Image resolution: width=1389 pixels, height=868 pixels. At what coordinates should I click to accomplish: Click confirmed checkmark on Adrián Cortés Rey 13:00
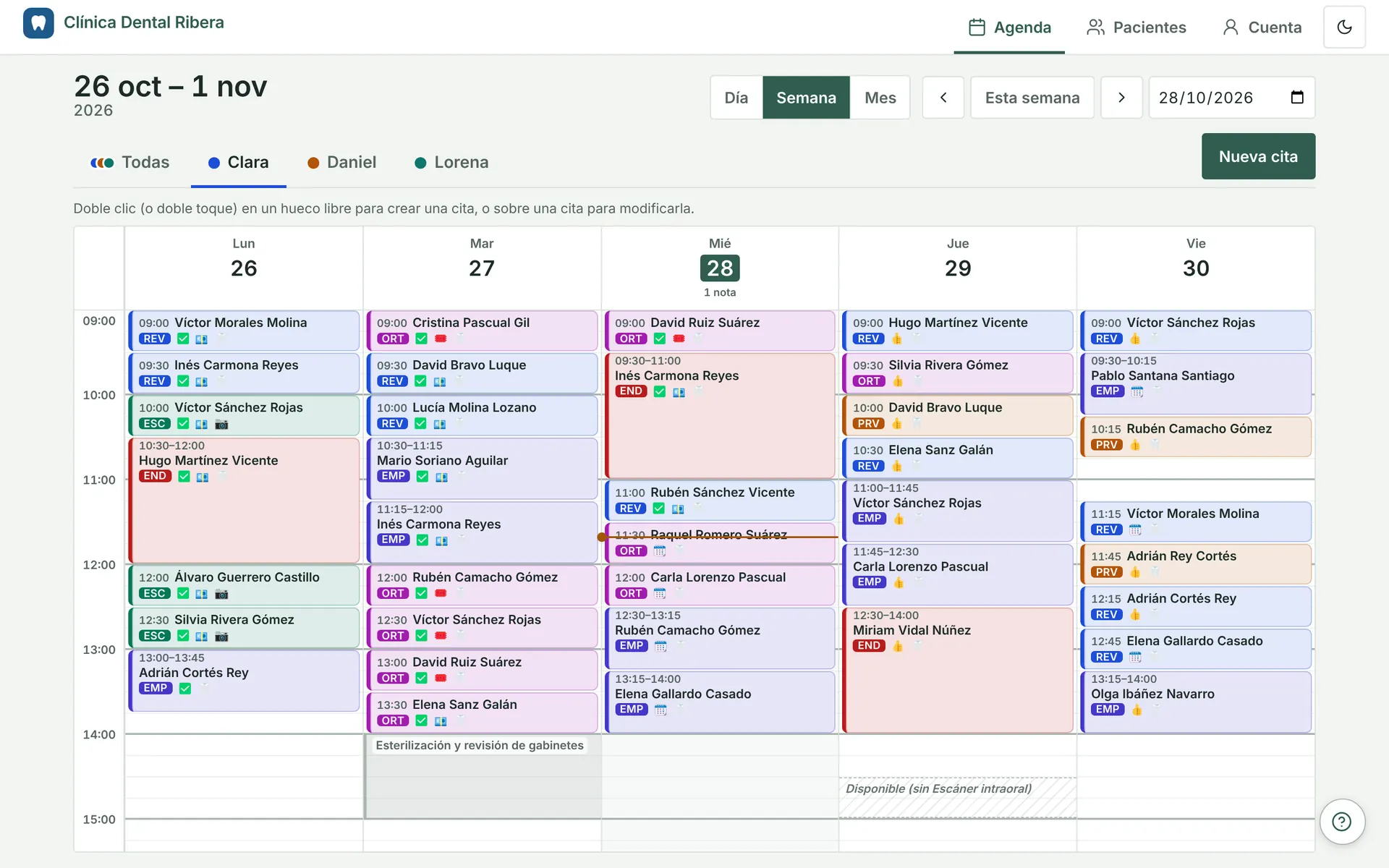point(184,689)
